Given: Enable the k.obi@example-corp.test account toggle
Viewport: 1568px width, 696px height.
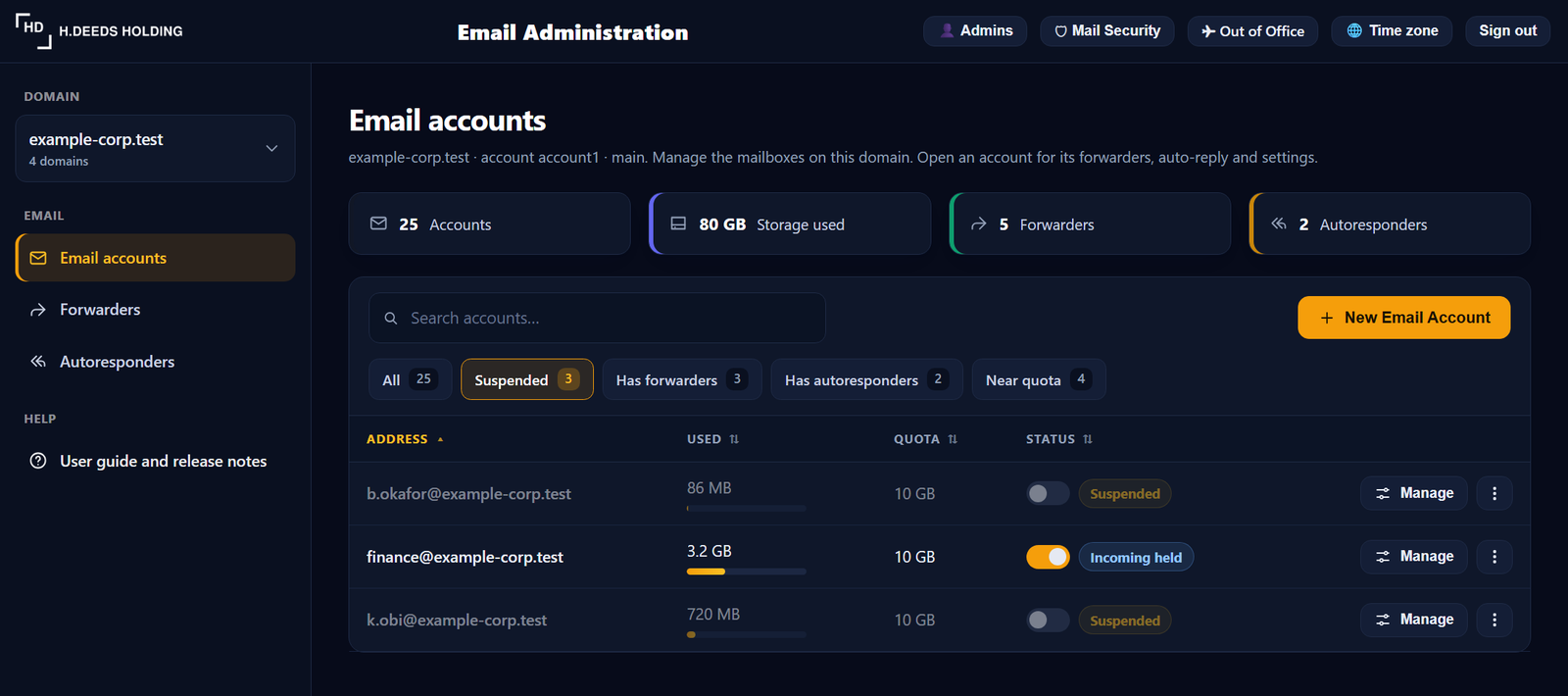Looking at the screenshot, I should click(x=1048, y=620).
